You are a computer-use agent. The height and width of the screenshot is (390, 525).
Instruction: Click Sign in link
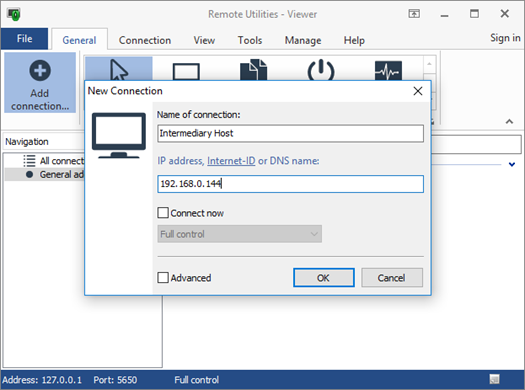(x=505, y=38)
